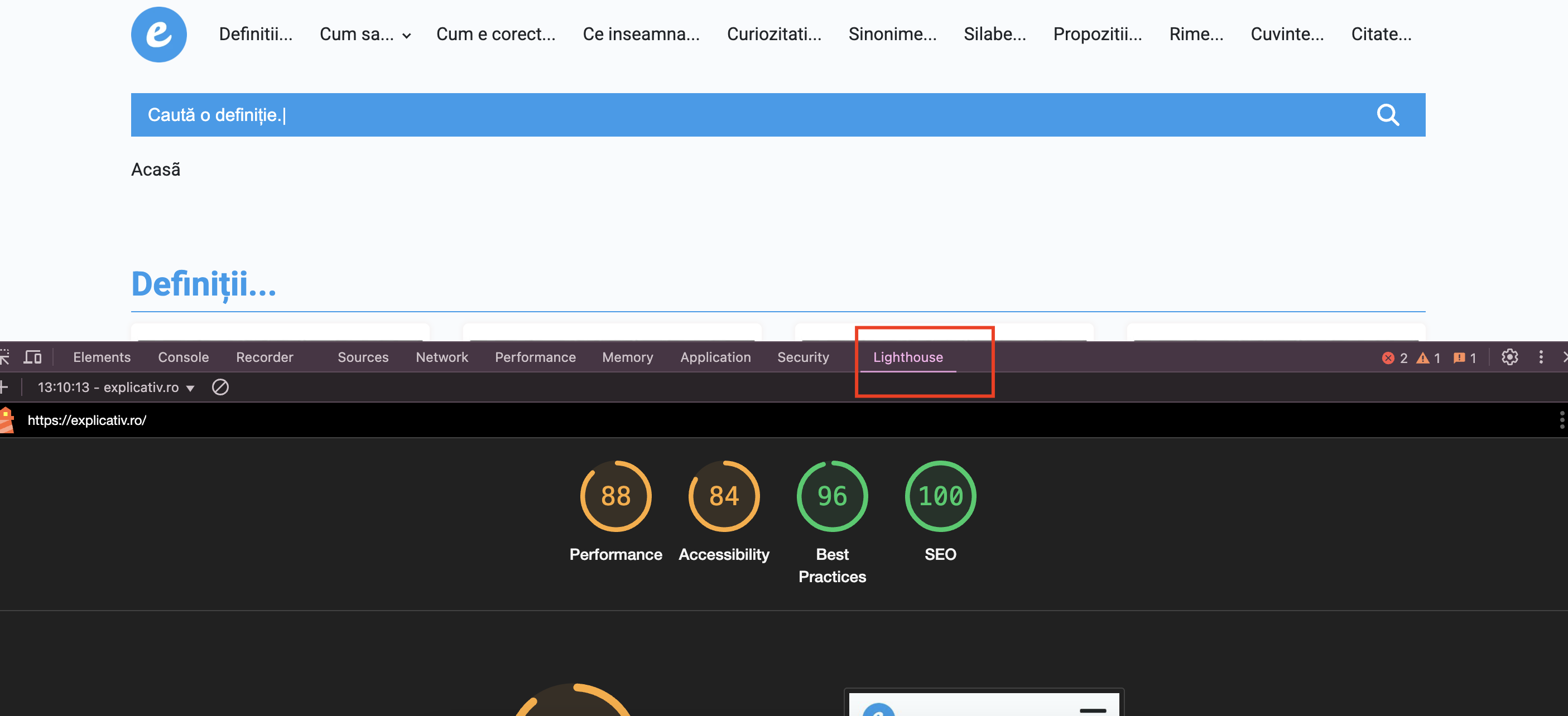Click the 'Citate...' nav link
Screen dimensions: 1568x716
click(1381, 34)
